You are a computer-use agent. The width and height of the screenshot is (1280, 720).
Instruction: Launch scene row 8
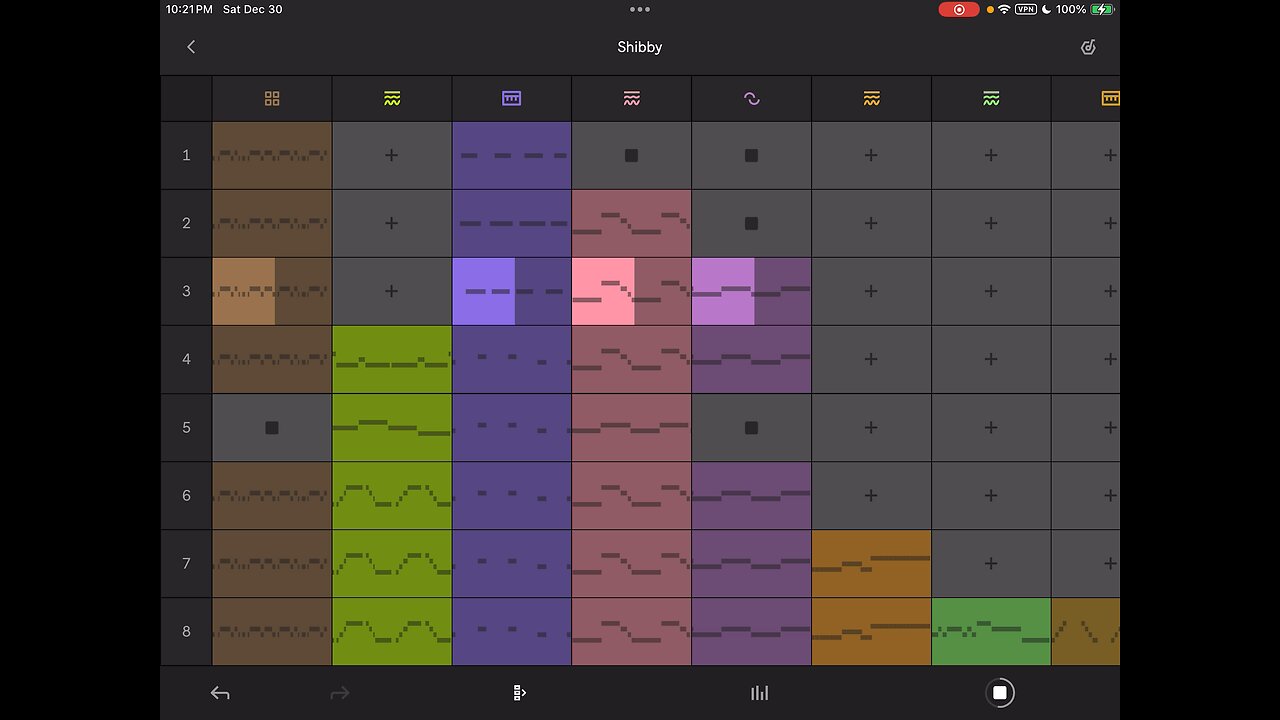point(186,631)
